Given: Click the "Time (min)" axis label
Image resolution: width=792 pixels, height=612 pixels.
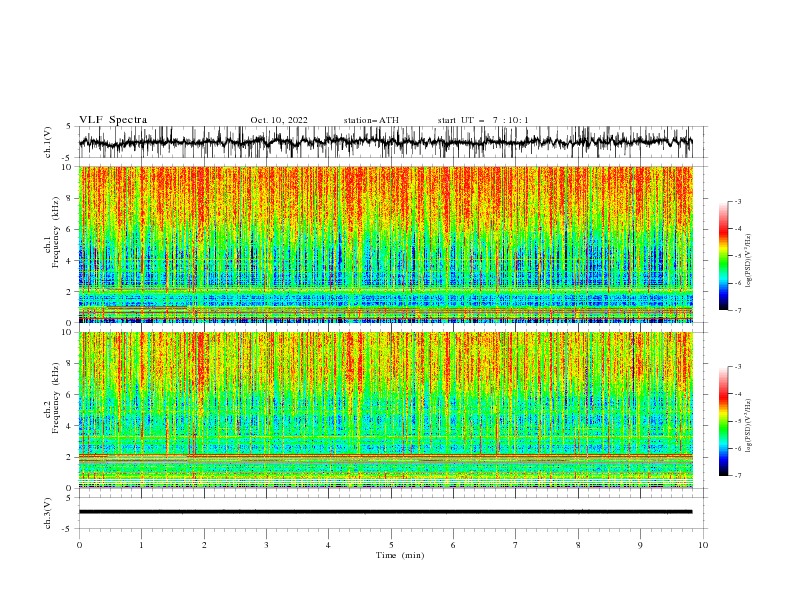Looking at the screenshot, I should click(400, 555).
